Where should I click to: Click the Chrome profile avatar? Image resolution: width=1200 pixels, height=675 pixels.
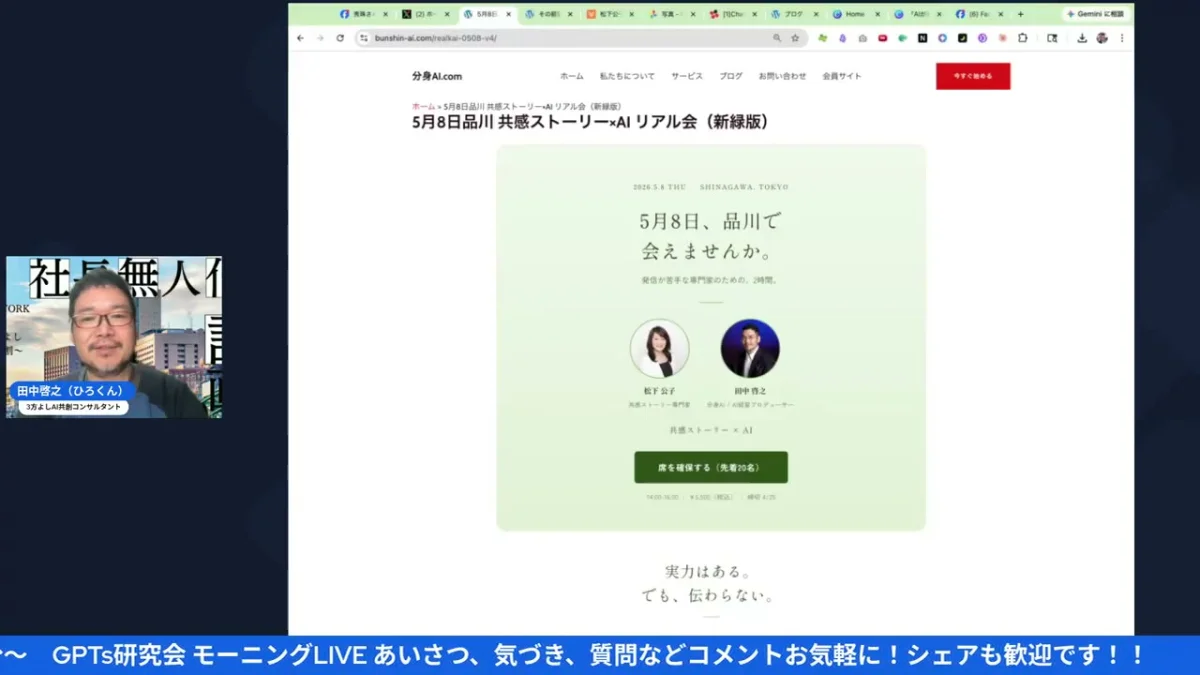point(1103,37)
